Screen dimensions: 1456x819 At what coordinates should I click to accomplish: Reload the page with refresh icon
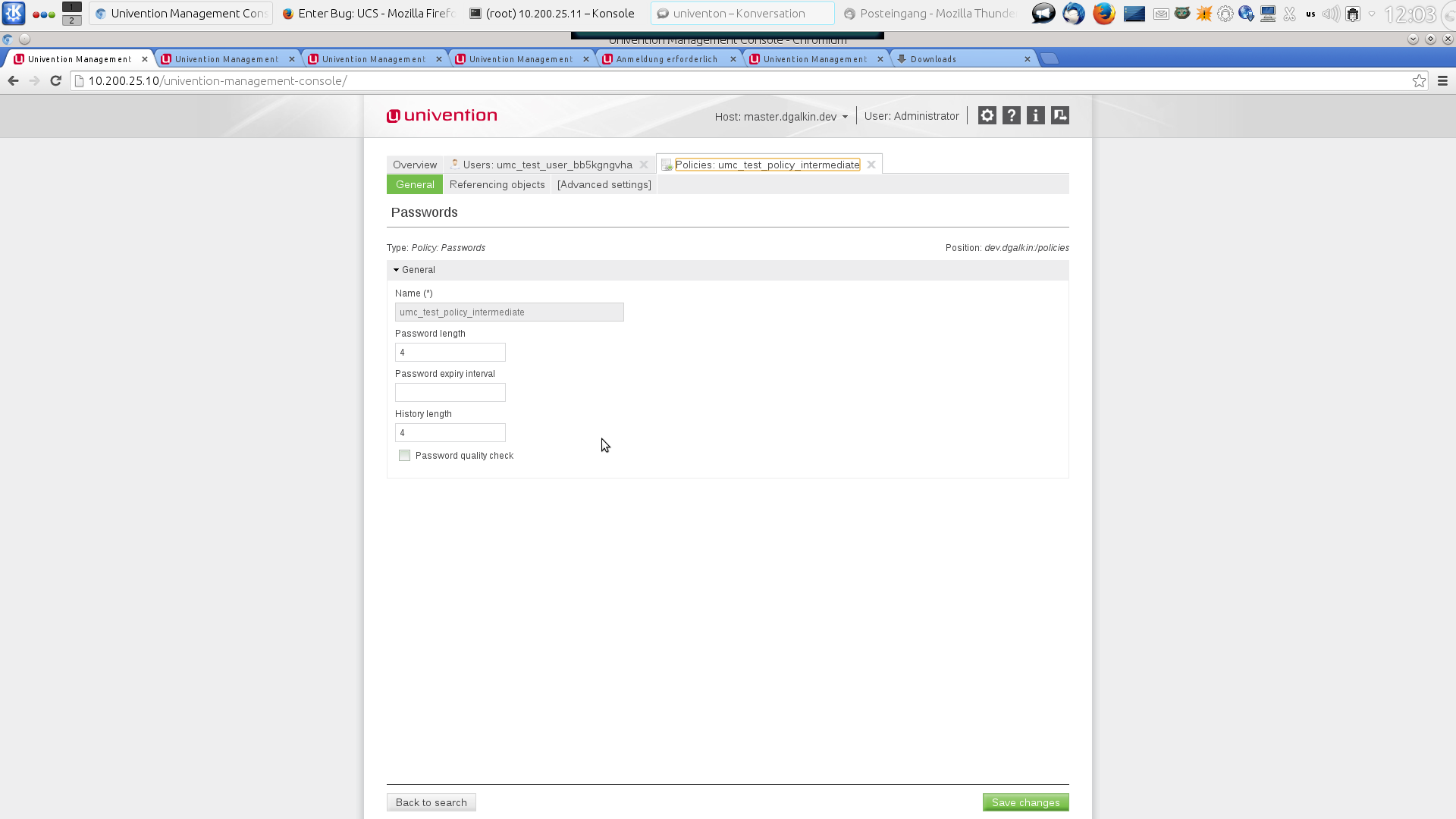[x=55, y=81]
